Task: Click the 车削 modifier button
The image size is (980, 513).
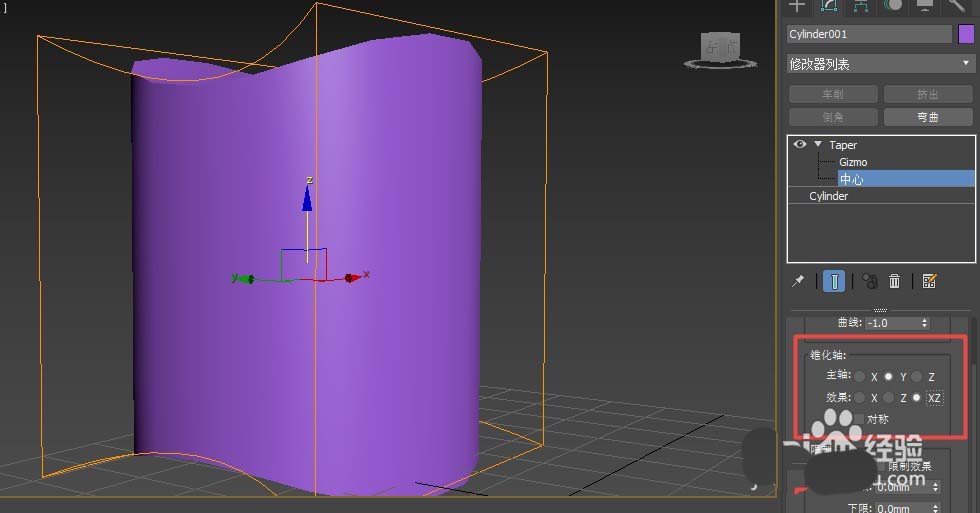Action: [x=833, y=94]
